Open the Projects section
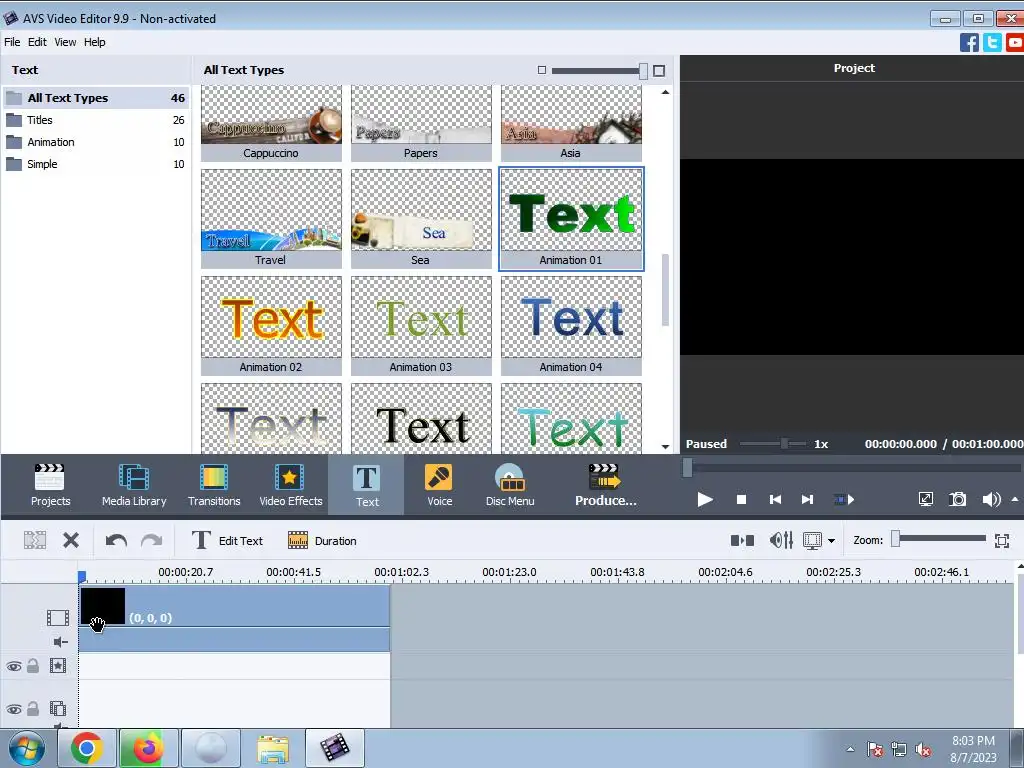 (50, 485)
